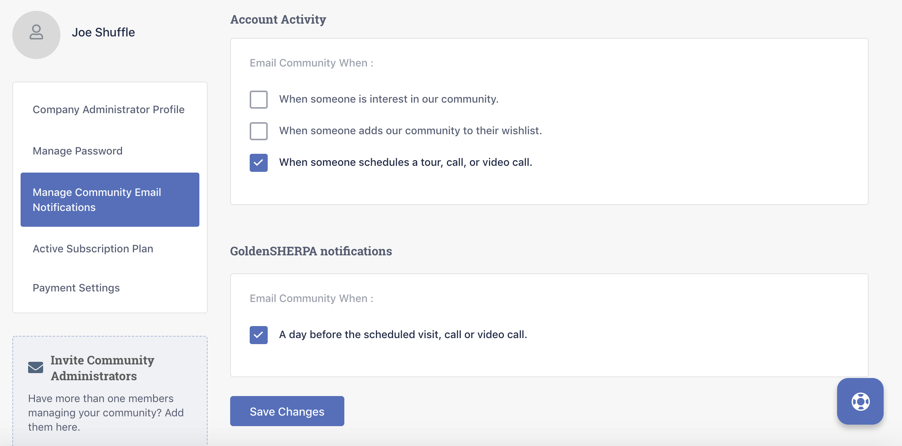Image resolution: width=902 pixels, height=446 pixels.
Task: Select Manage Community Email Notifications
Action: click(x=110, y=200)
